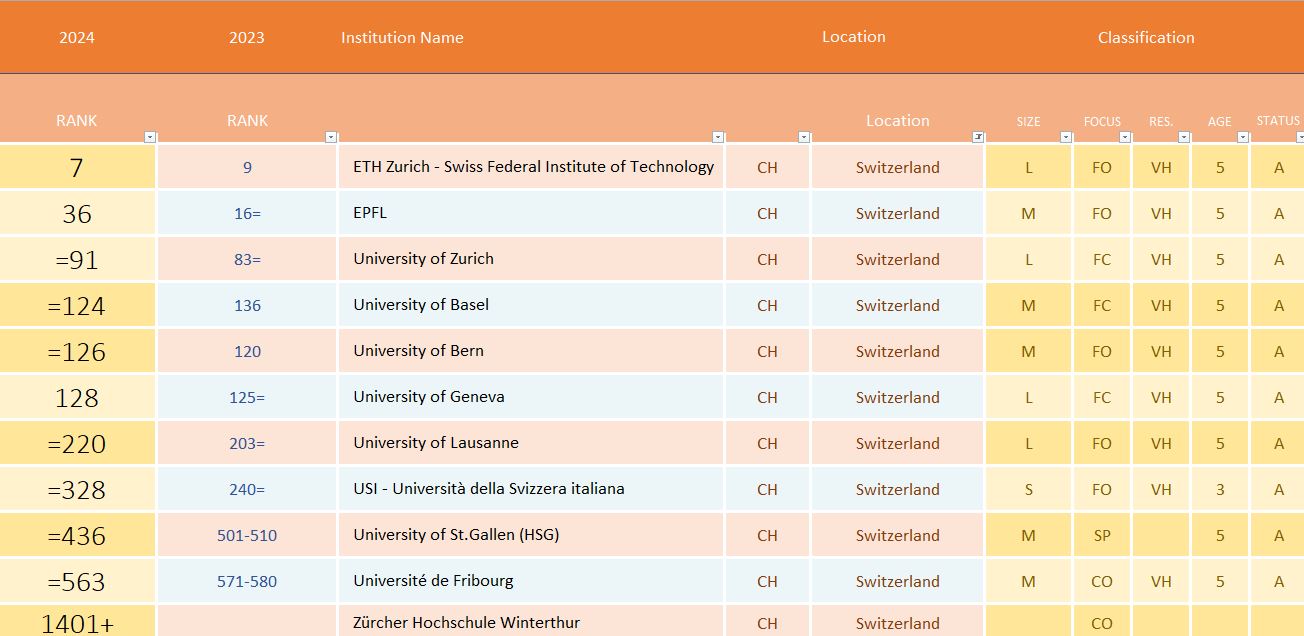Open the 2024 RANK filter dropdown

150,137
